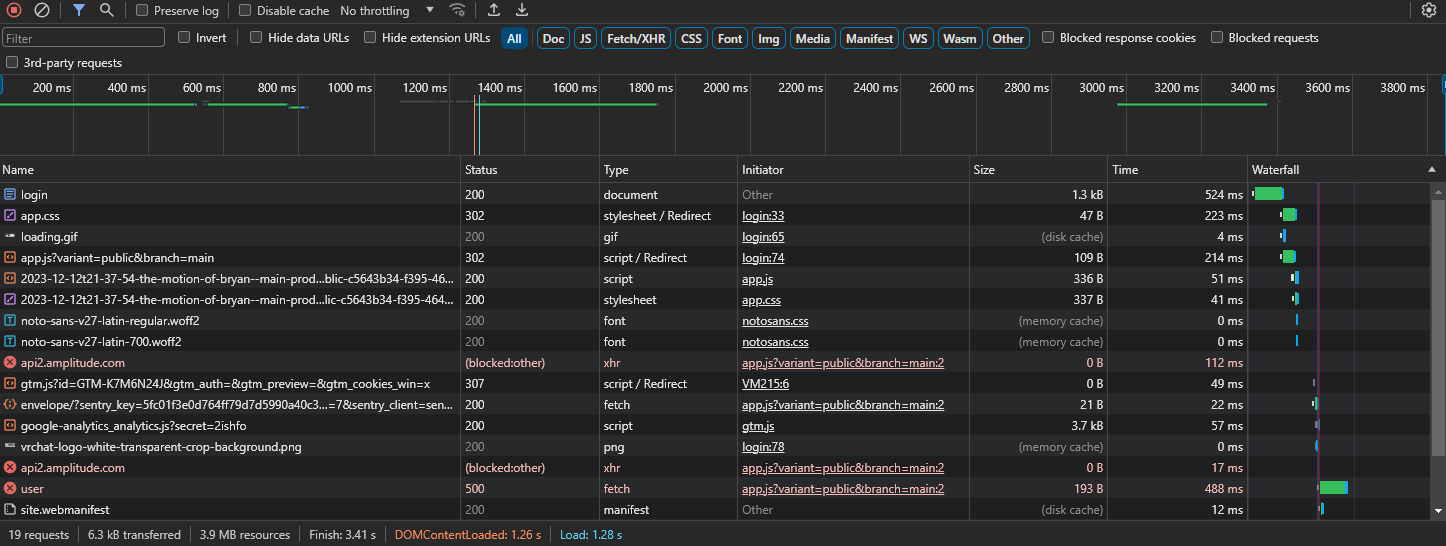The image size is (1446, 546).
Task: Select the failed user request row
Action: point(32,489)
